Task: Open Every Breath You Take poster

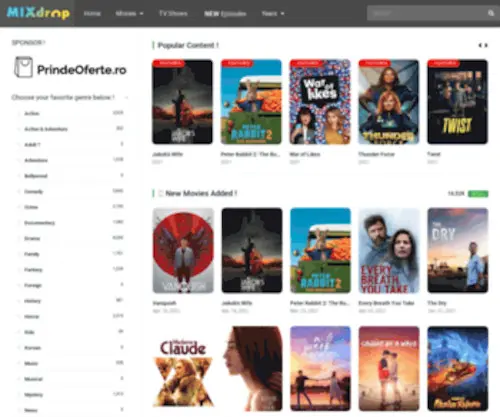Action: (x=389, y=250)
